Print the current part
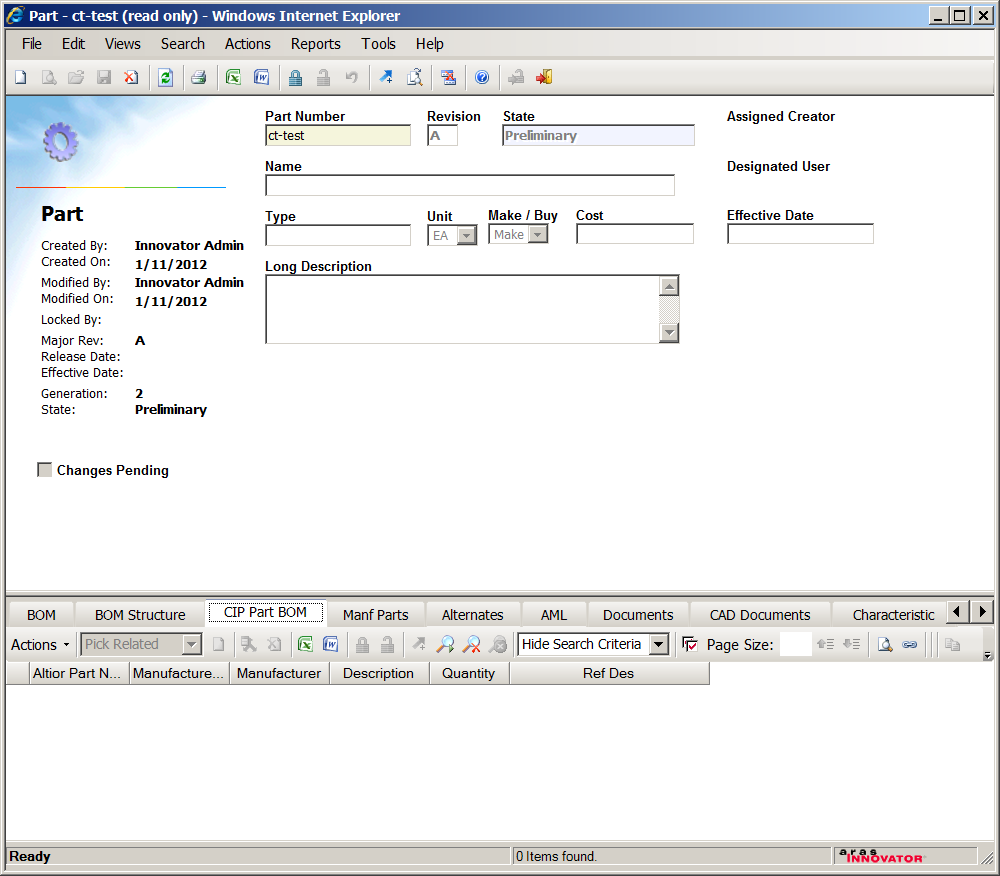1000x876 pixels. [199, 77]
